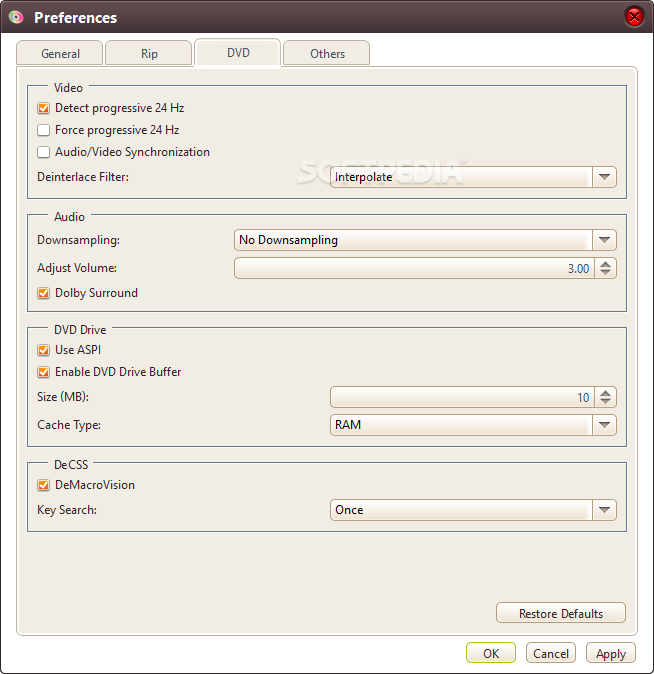Viewport: 654px width, 674px height.
Task: Click the Size (MB) value field
Action: pyautogui.click(x=463, y=397)
